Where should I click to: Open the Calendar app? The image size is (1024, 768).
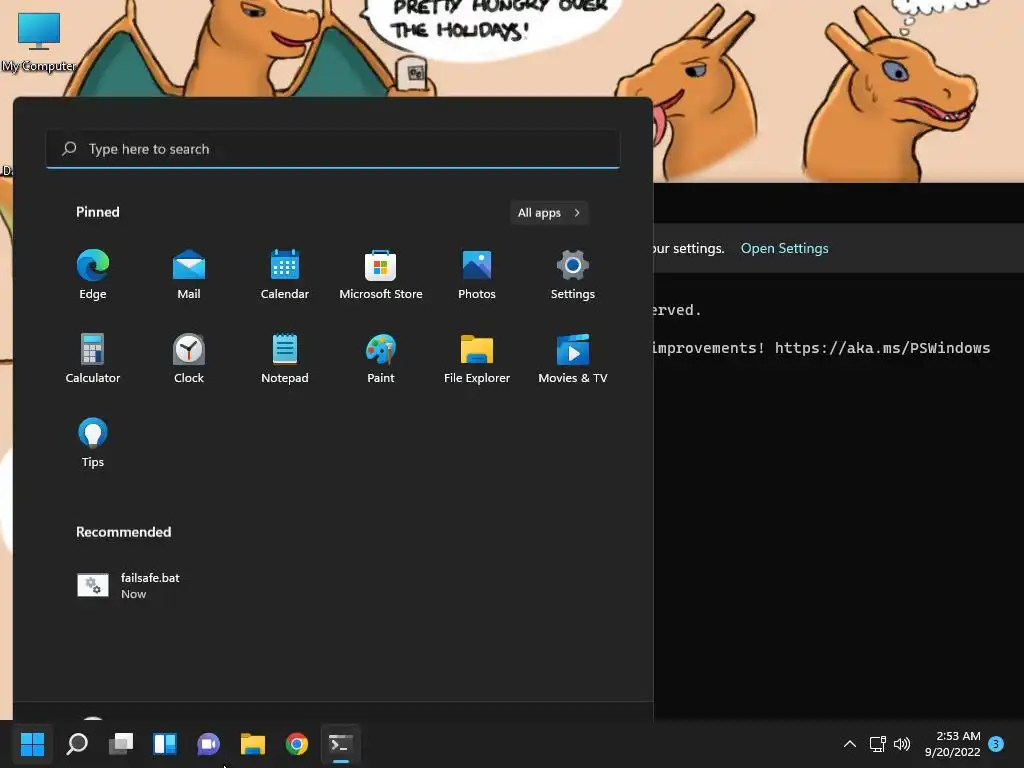tap(285, 274)
